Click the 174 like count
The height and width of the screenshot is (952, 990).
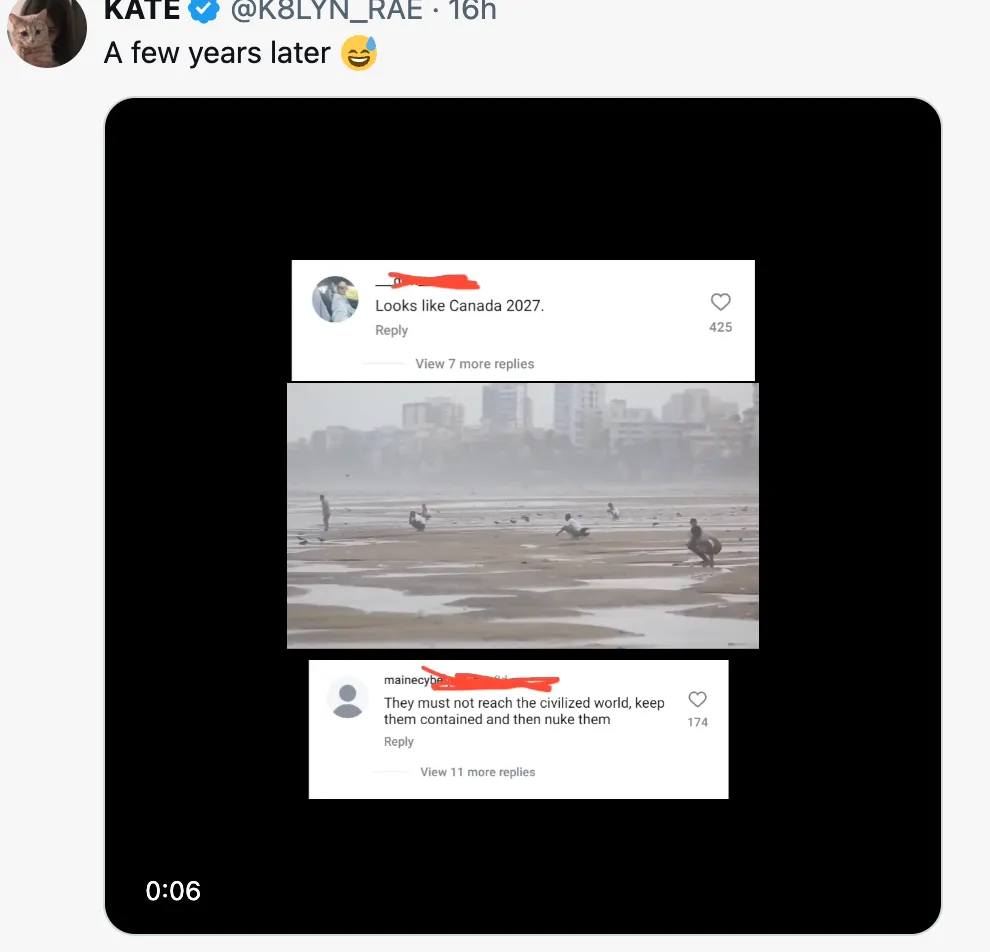(697, 722)
